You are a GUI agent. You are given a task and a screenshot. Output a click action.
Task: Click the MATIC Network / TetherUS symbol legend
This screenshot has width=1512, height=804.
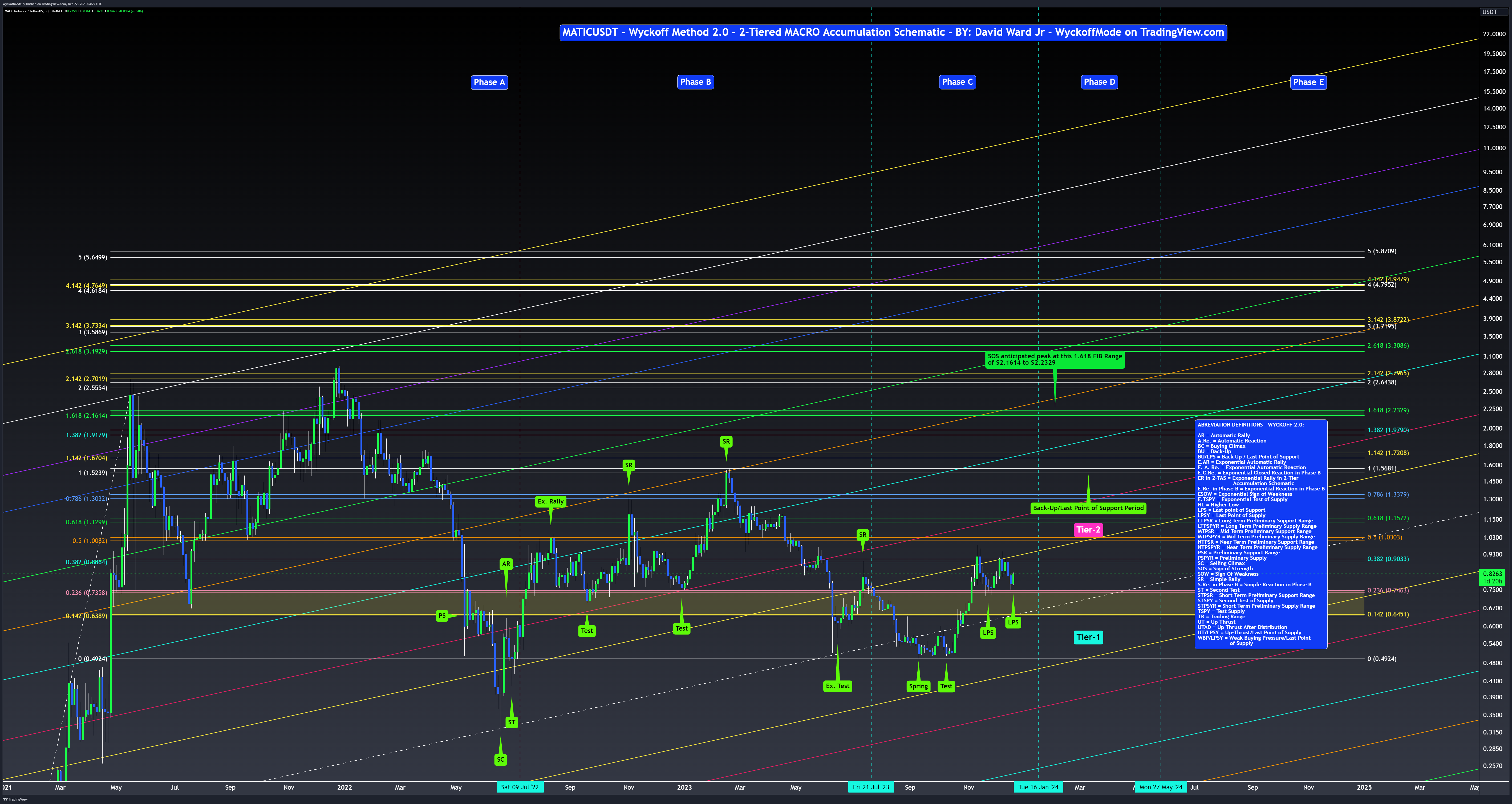[x=34, y=11]
